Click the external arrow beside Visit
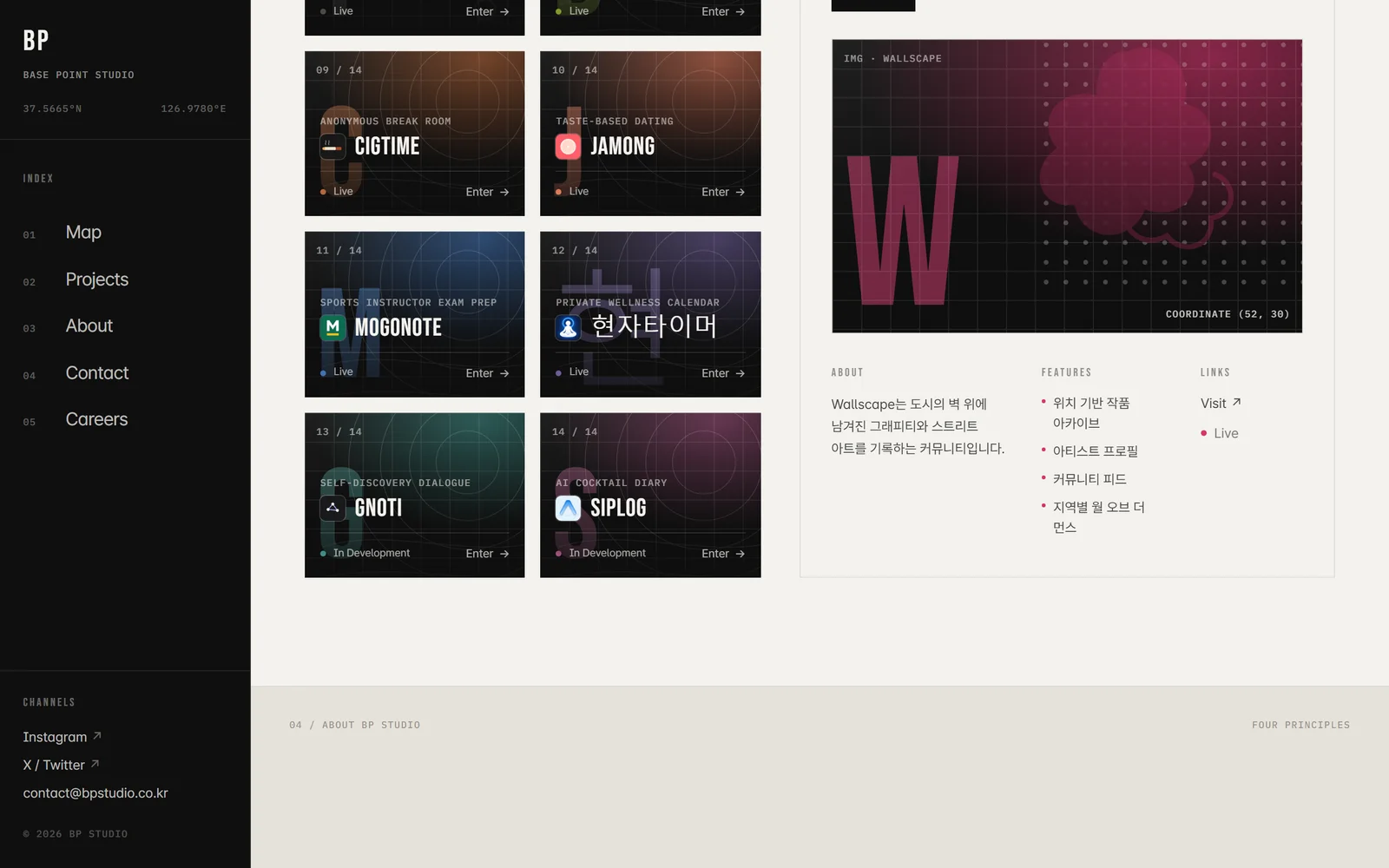The width and height of the screenshot is (1389, 868). pyautogui.click(x=1237, y=402)
